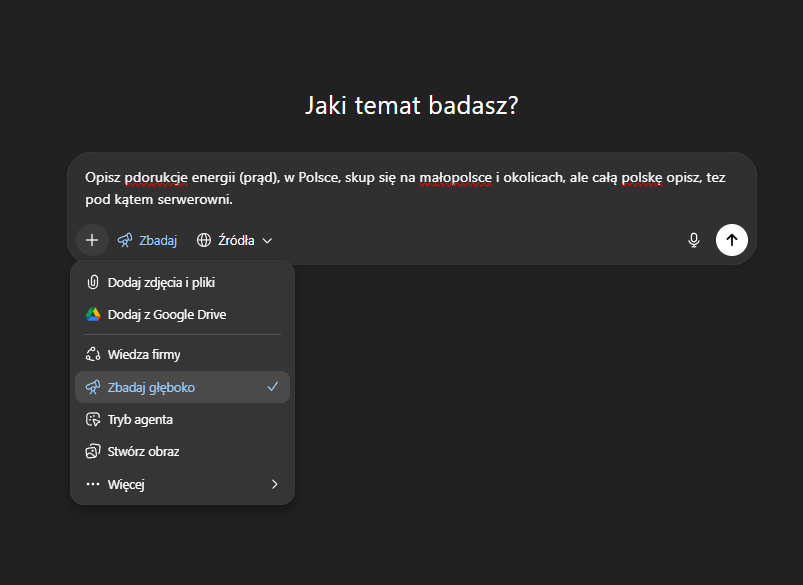The image size is (803, 585).
Task: Expand the Więcej submenu arrow
Action: pos(275,484)
